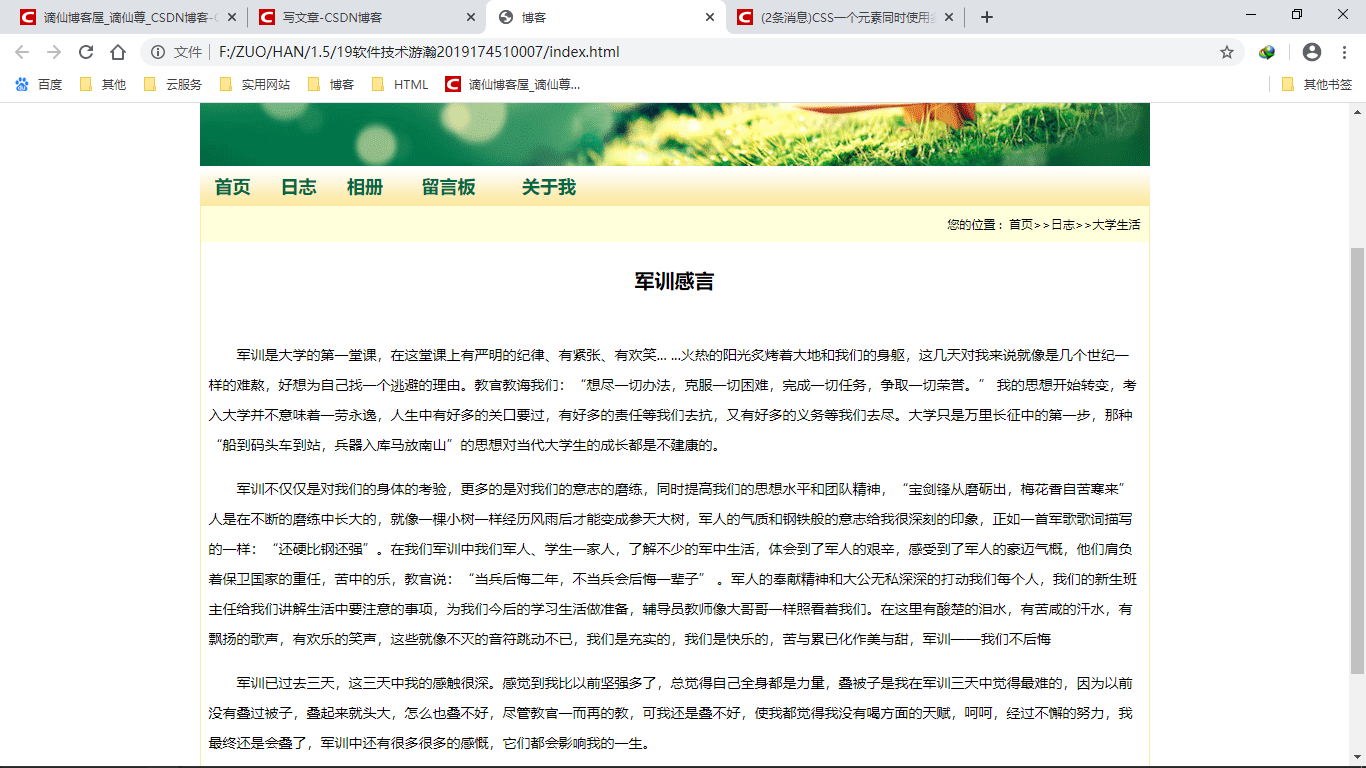Switch to the 写文章-CSDN博客 tab
Screen dimensions: 1366x768
tap(366, 17)
